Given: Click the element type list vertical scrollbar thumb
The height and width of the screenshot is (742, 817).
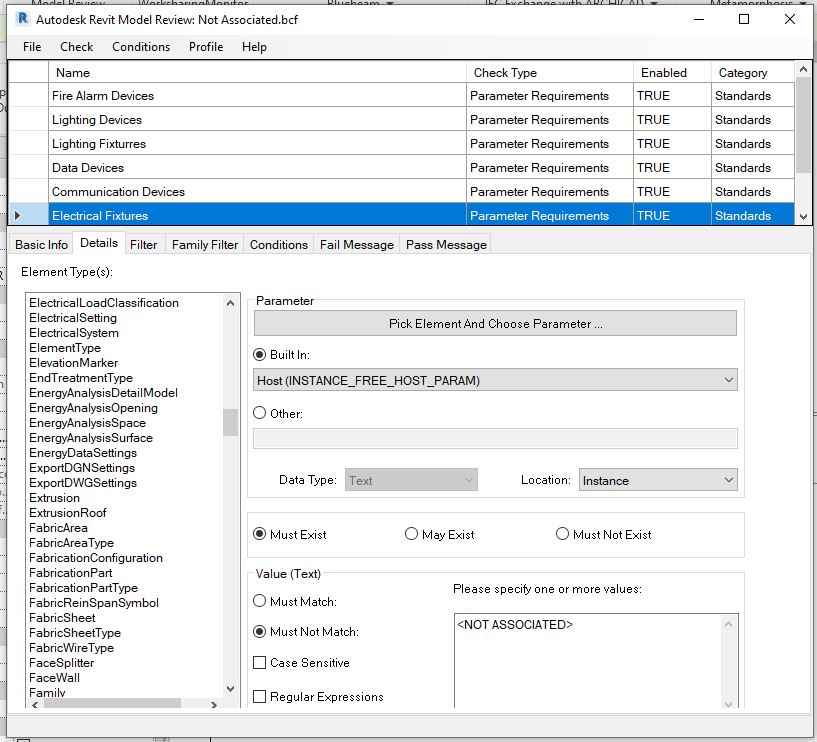Looking at the screenshot, I should (x=230, y=422).
